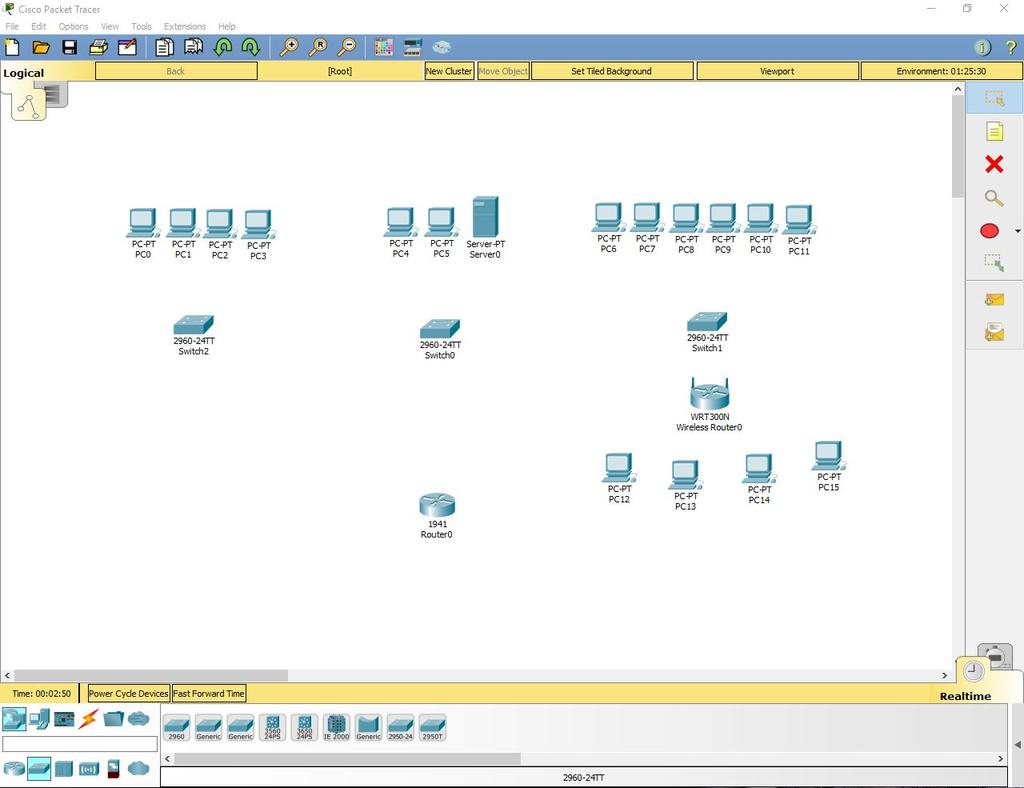
Task: Choose the Resize Shape tool
Action: [x=994, y=263]
